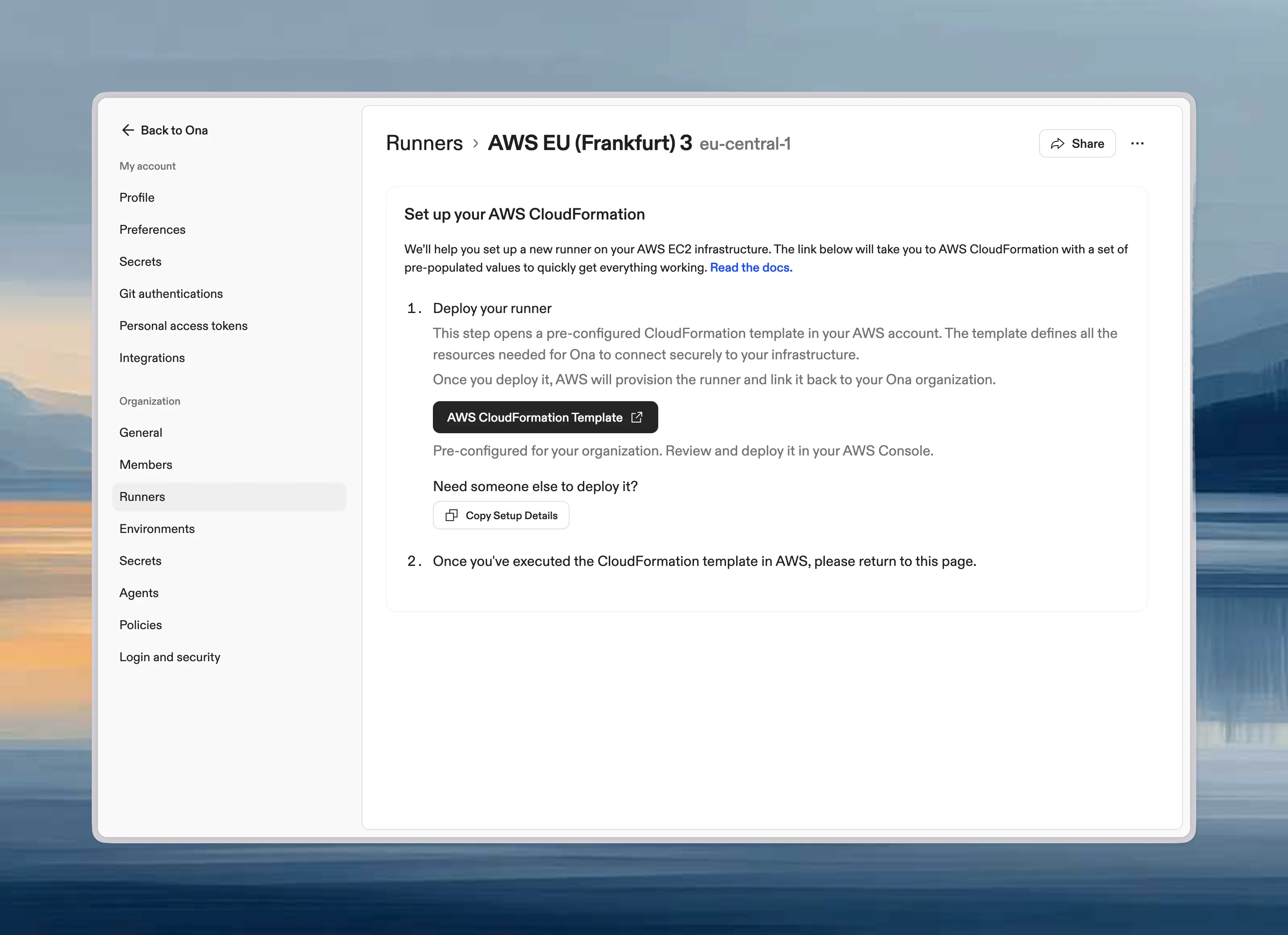Go back via Back to Ona

(x=165, y=130)
